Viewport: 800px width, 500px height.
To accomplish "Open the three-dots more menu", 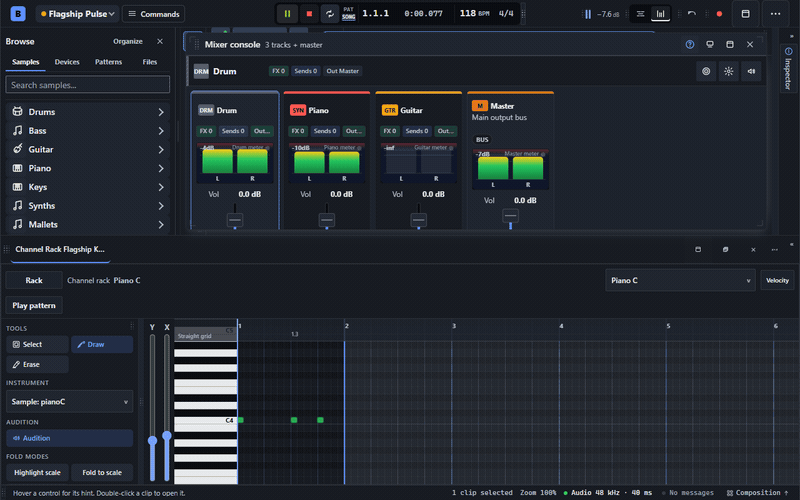I will (775, 14).
